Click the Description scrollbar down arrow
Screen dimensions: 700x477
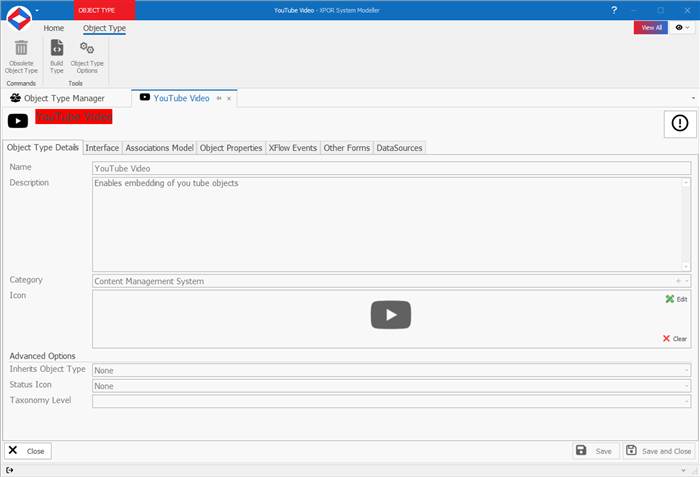[686, 267]
